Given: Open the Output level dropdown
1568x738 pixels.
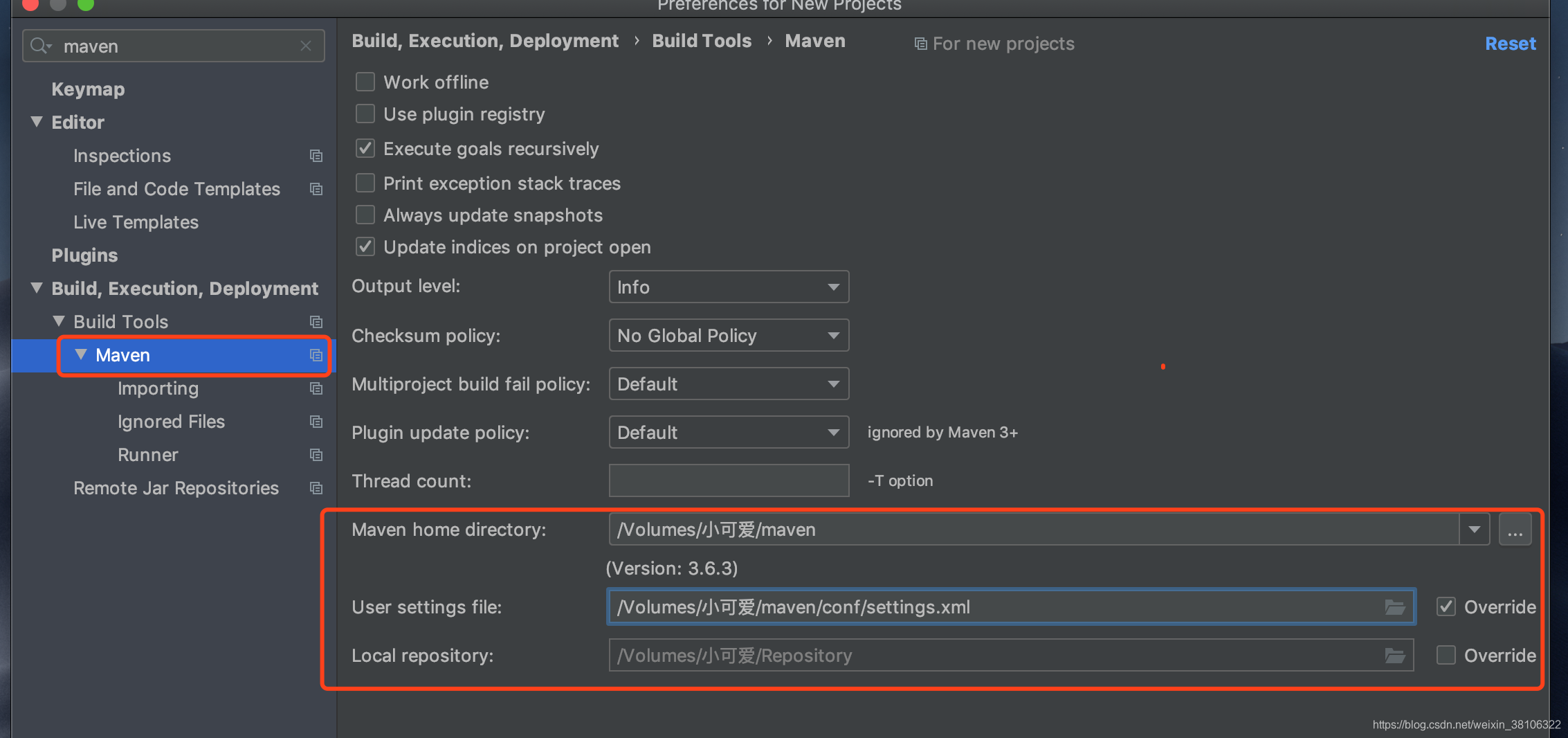Looking at the screenshot, I should point(729,287).
